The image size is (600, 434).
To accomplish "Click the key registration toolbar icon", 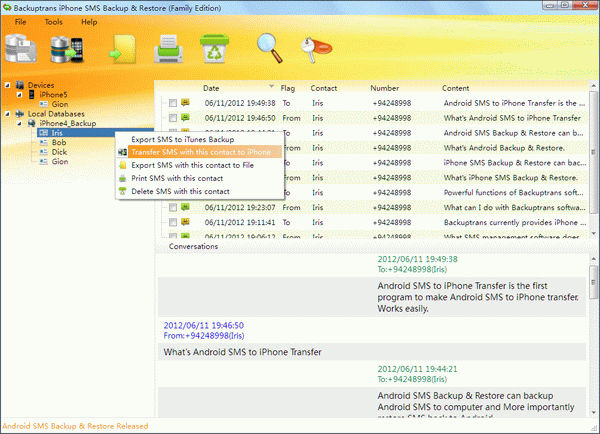I will [316, 49].
